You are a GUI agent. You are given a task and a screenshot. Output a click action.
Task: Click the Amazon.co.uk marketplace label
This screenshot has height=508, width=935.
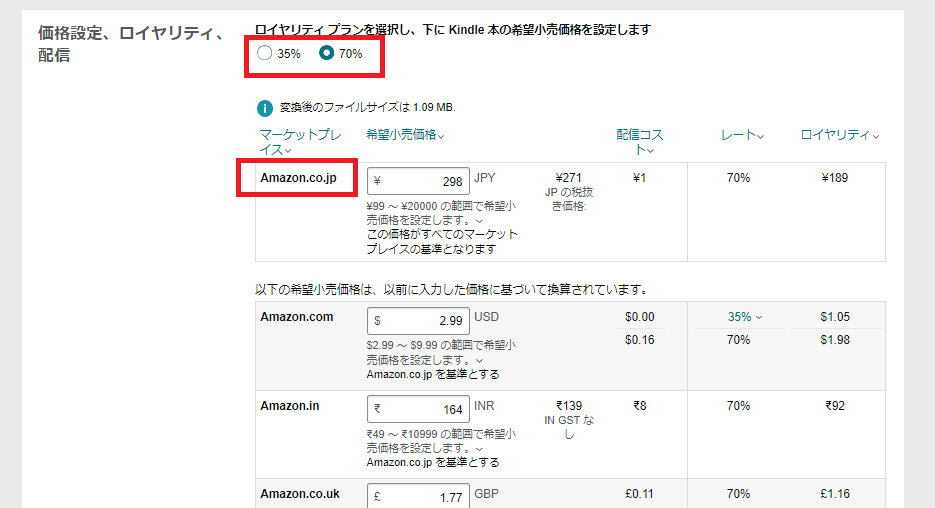pos(300,494)
